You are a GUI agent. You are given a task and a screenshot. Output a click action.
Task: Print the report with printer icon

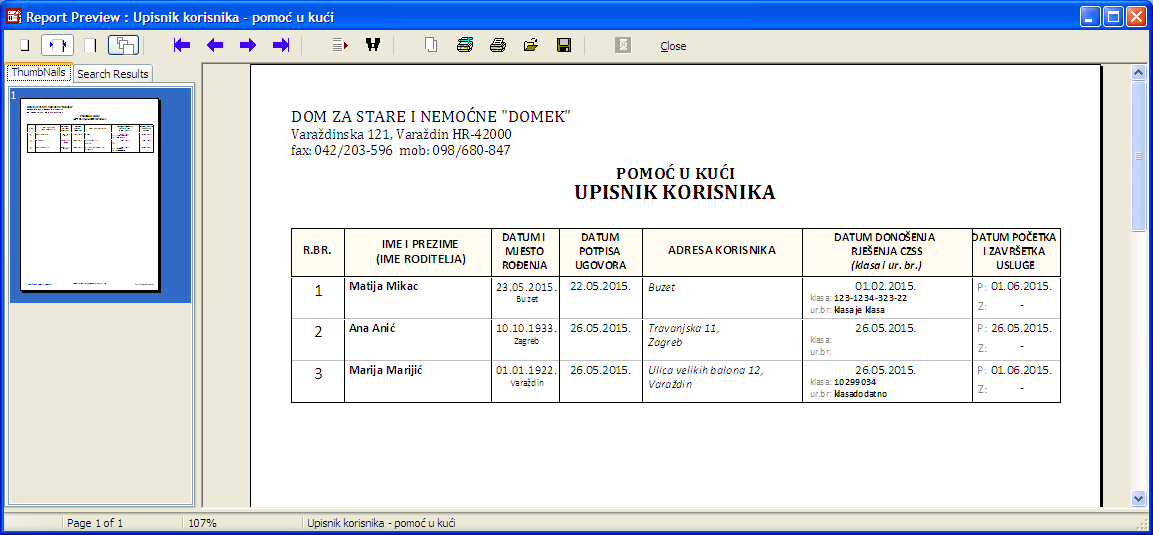click(498, 45)
